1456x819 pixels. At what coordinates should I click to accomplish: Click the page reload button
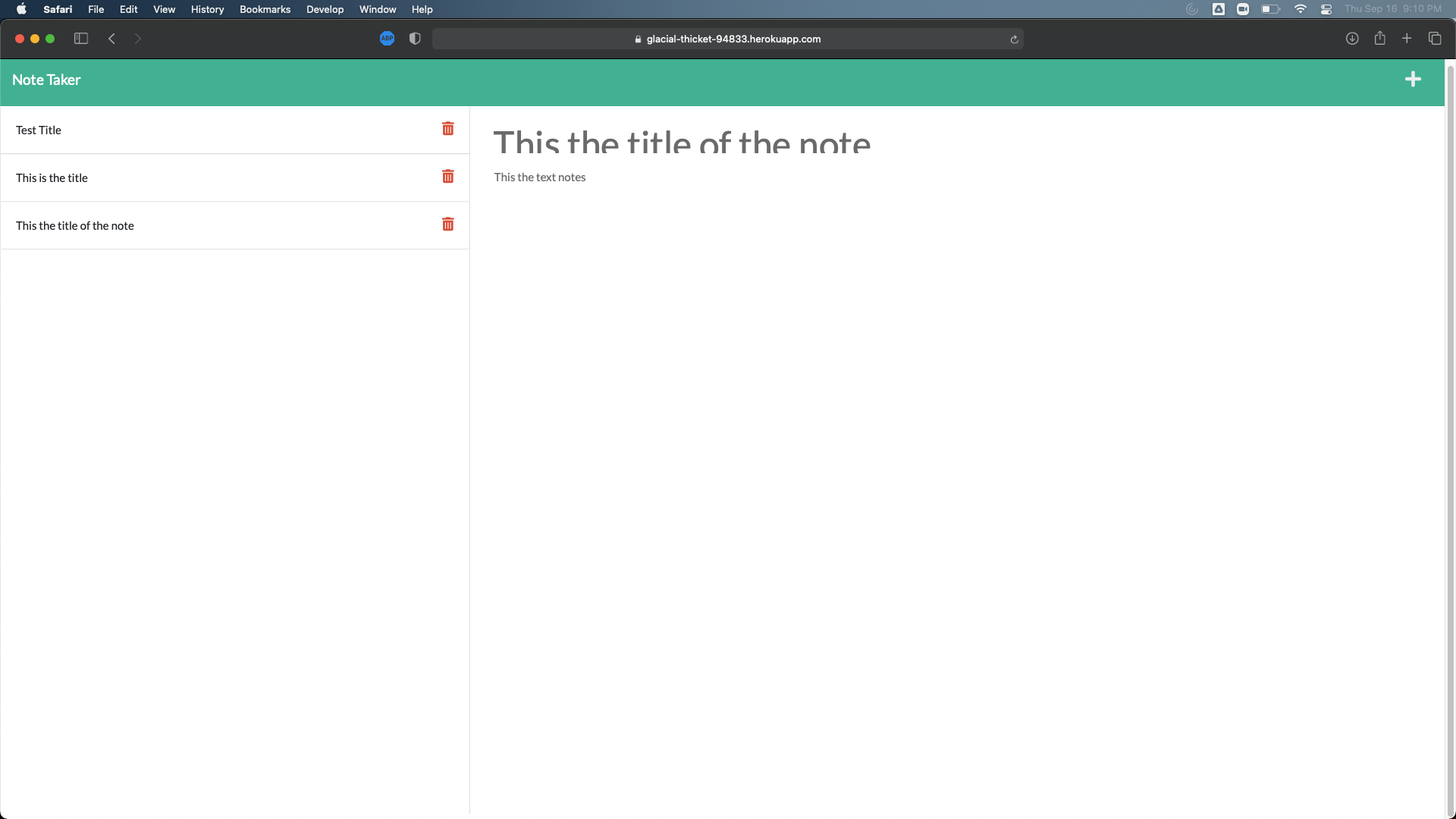(x=1015, y=39)
